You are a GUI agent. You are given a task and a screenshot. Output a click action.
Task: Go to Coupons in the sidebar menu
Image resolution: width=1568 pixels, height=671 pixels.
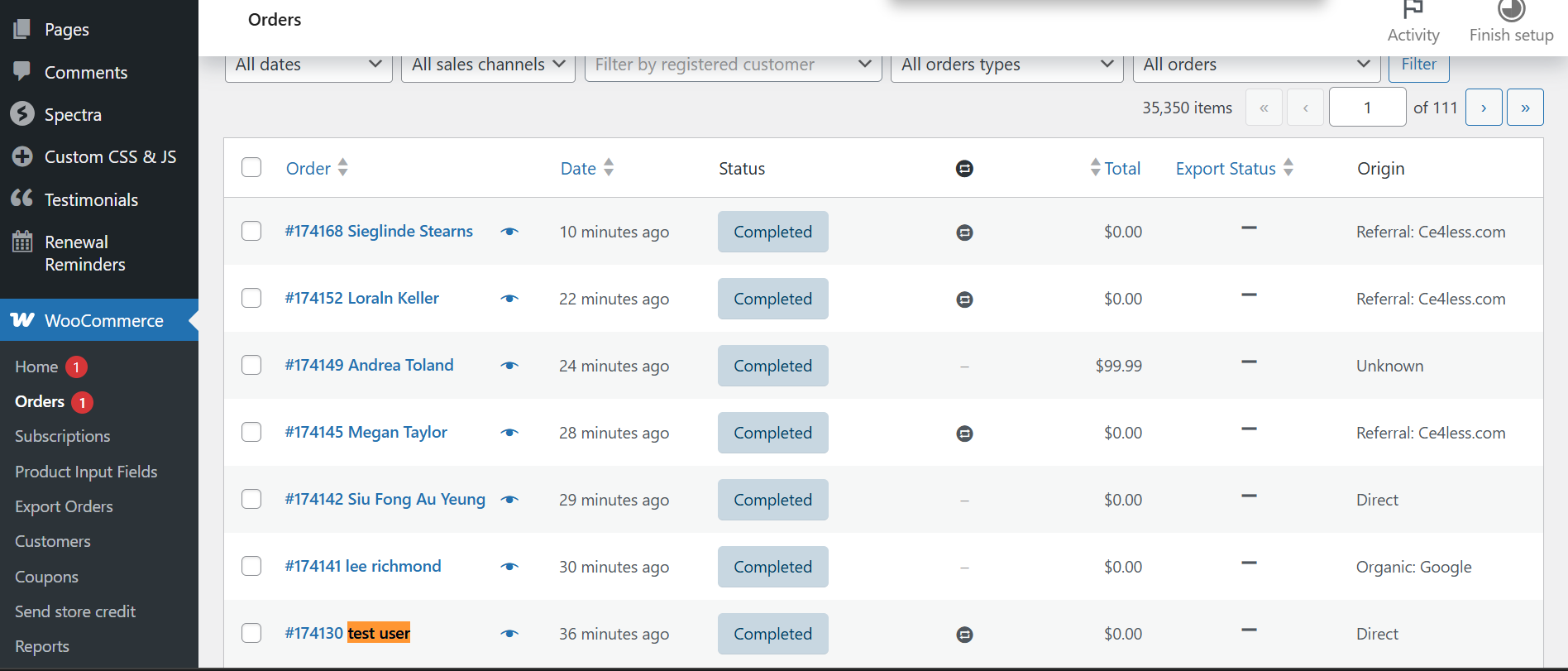[46, 577]
